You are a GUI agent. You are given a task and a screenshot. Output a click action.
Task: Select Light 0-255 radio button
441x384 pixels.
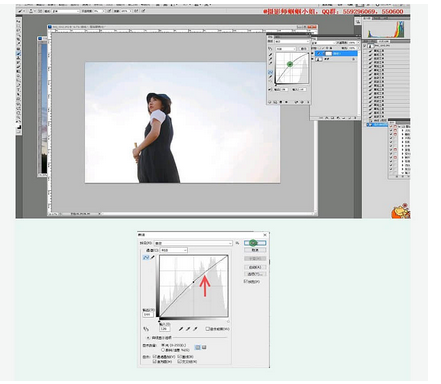(x=163, y=345)
